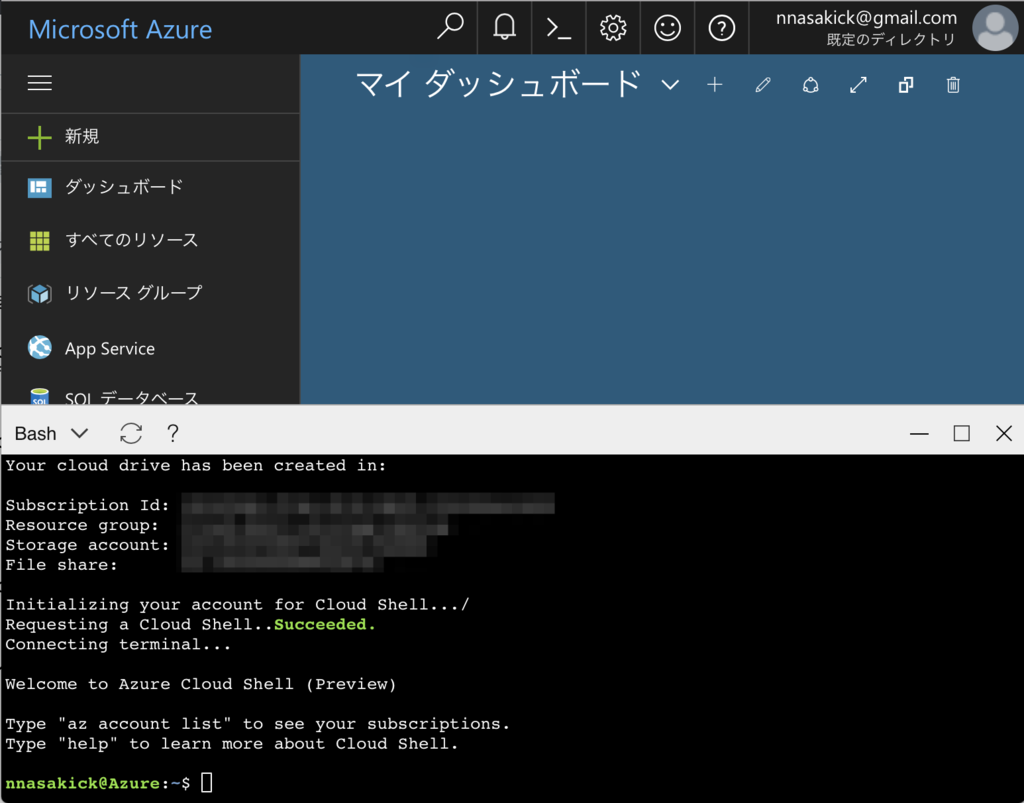
Task: Open ダッシュボード in sidebar
Action: 150,187
